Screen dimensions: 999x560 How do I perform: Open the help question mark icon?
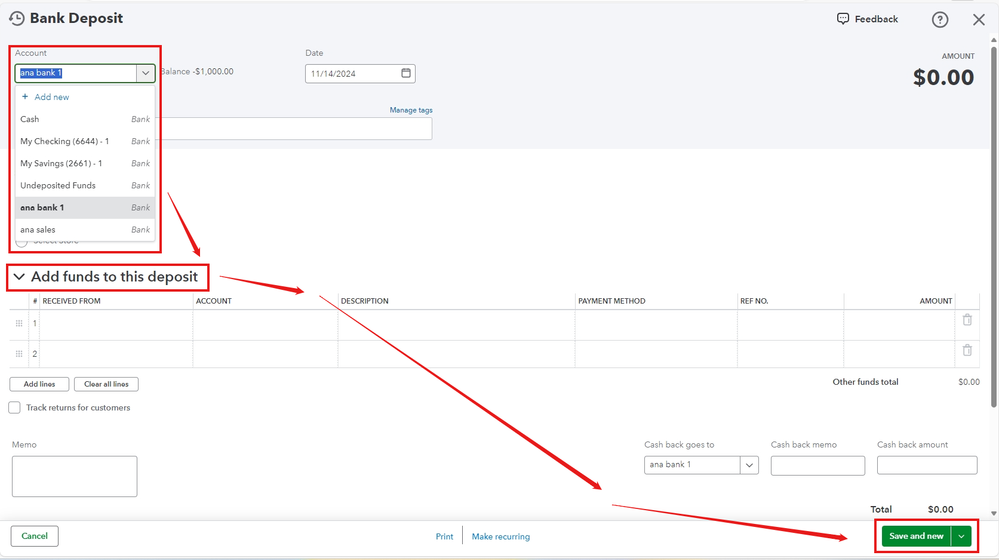tap(940, 20)
